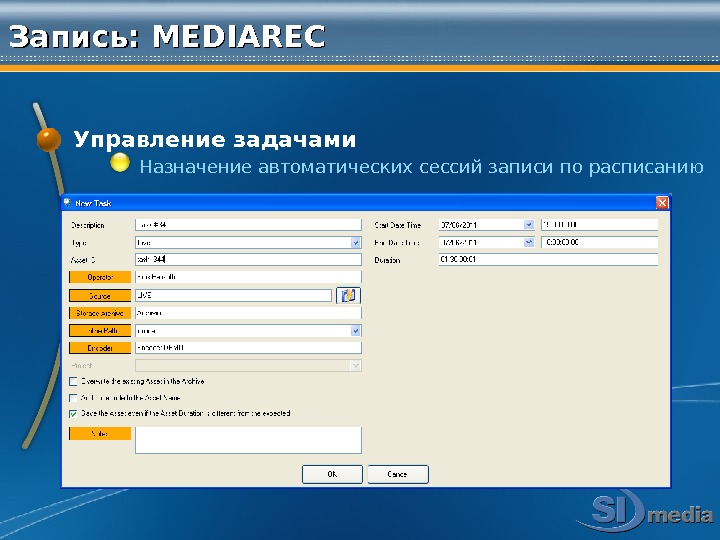Screen dimensions: 720x540
Task: Click the orange Storage Archive button
Action: point(100,313)
